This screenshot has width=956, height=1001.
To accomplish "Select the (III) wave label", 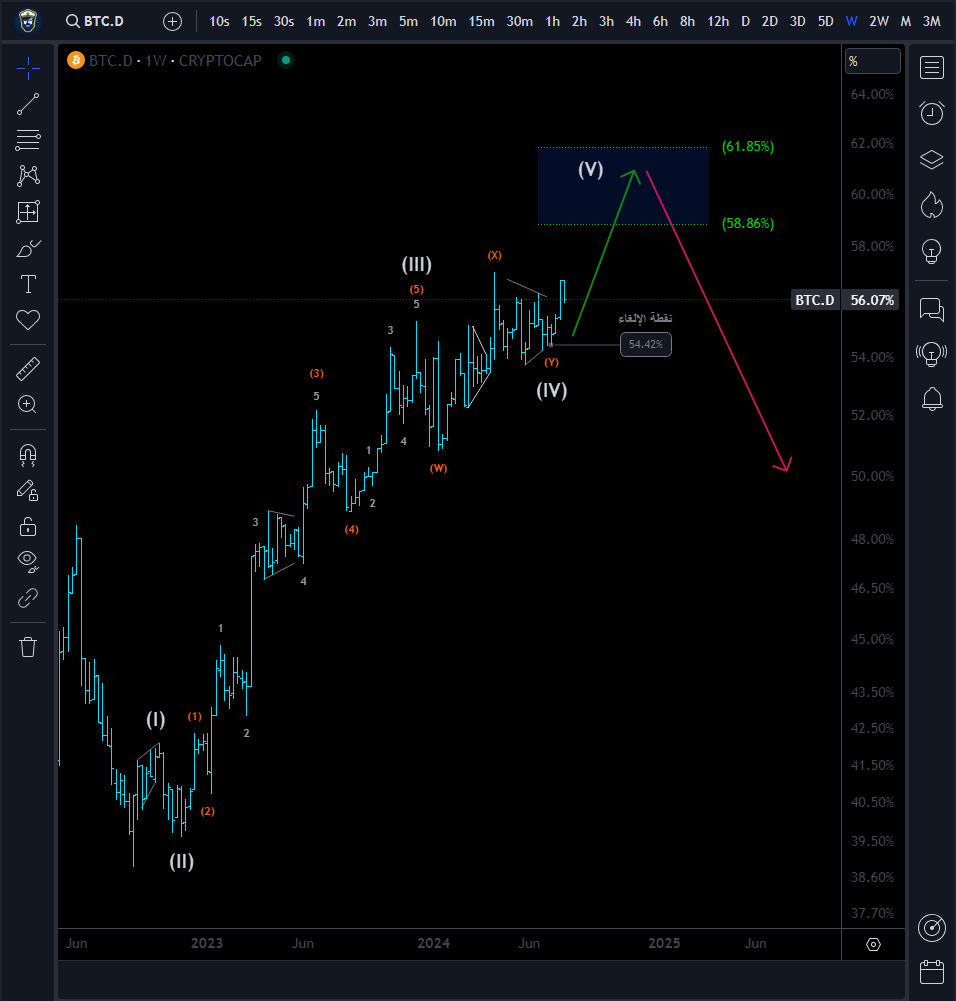I will point(417,264).
